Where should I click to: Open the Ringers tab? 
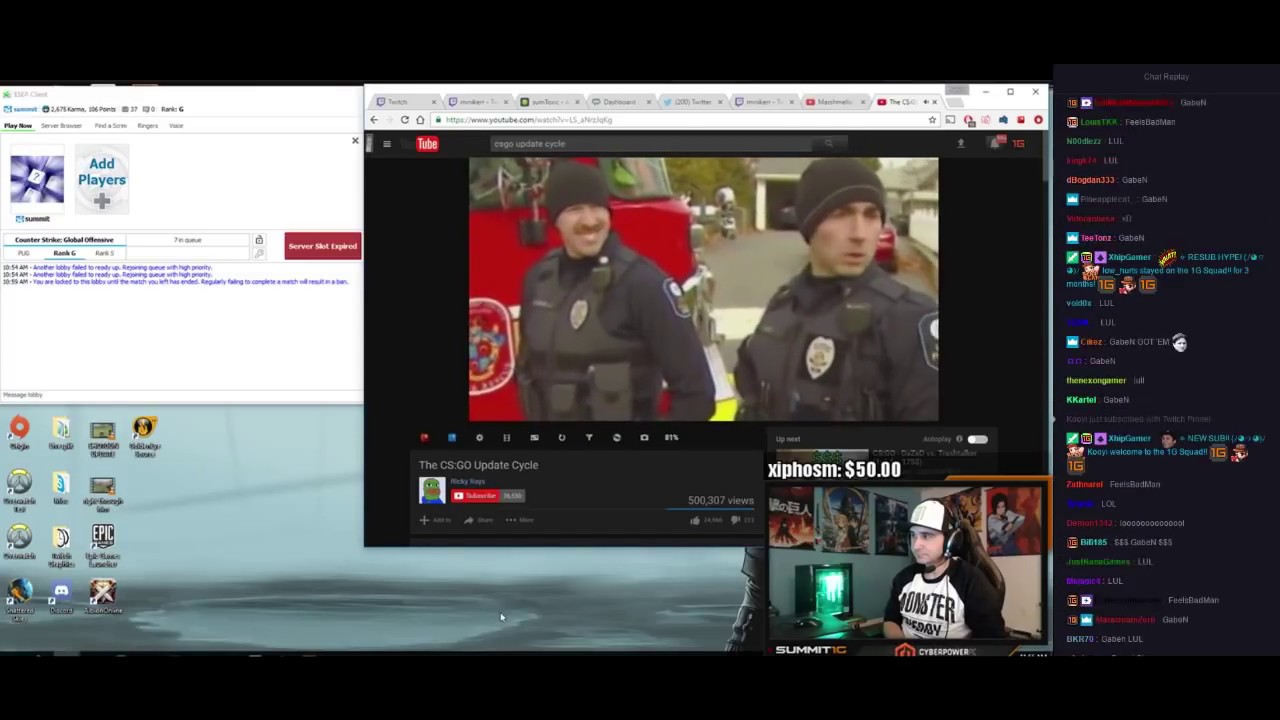pos(148,126)
